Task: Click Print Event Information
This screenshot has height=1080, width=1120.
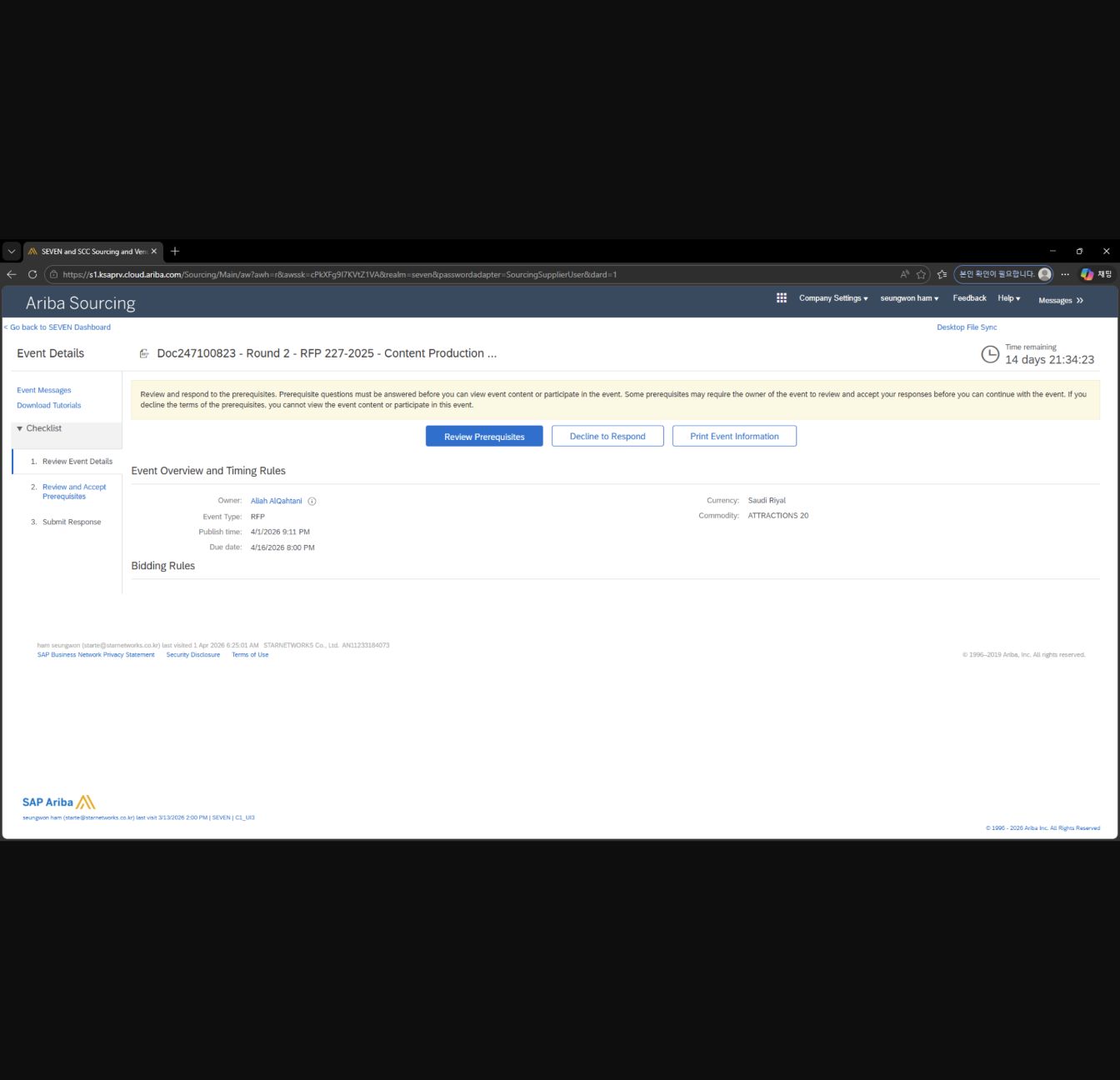Action: click(x=734, y=436)
